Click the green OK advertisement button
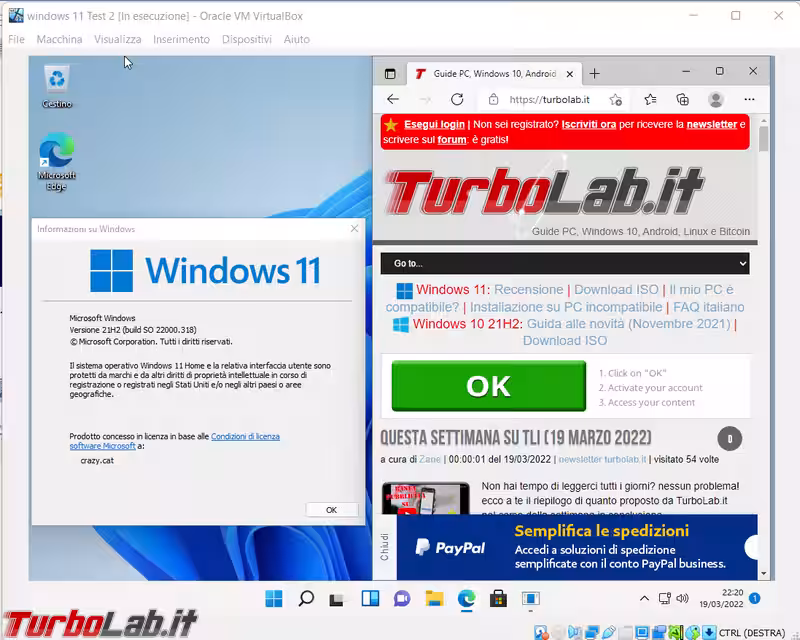The width and height of the screenshot is (800, 640). point(489,386)
